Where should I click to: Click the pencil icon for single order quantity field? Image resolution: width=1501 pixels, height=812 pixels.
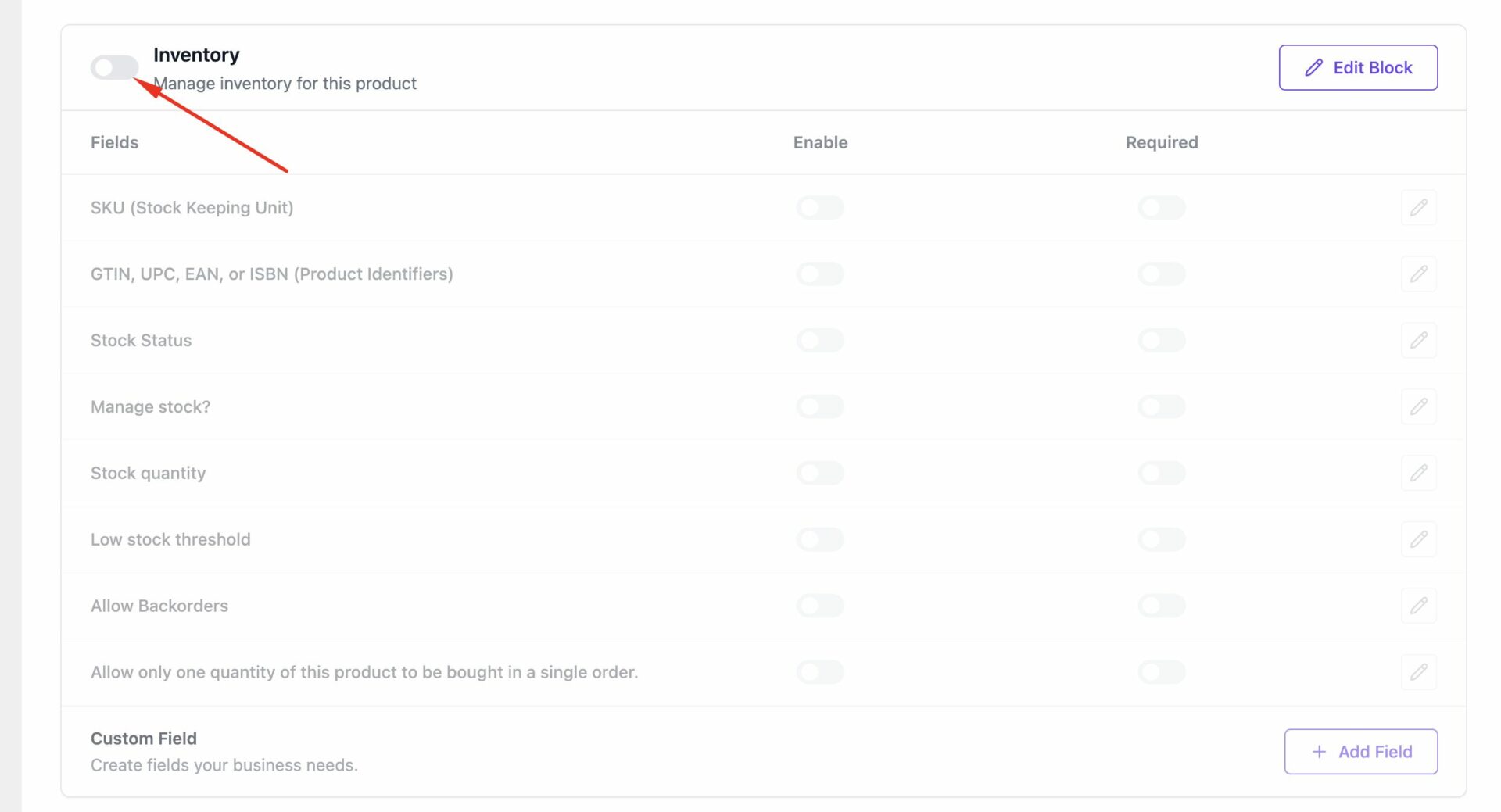[1419, 672]
